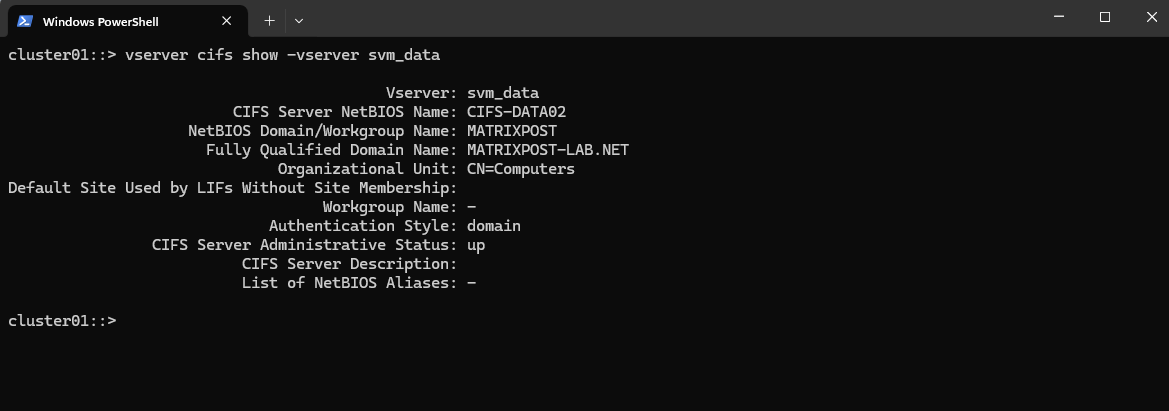Screen dimensions: 1169x411
Task: Click the Administrative Status up value
Action: click(x=476, y=245)
